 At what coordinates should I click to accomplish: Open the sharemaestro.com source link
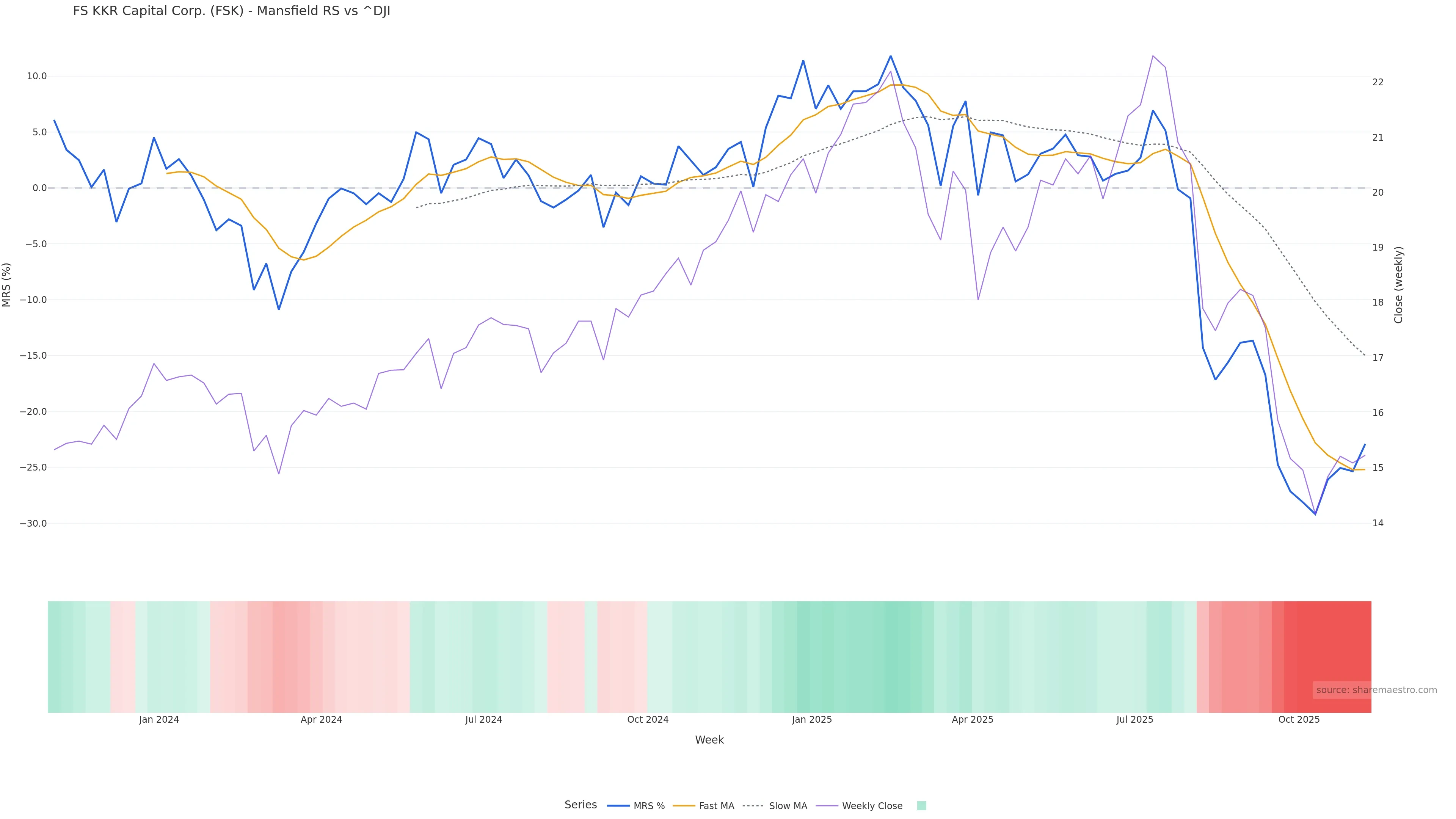[1376, 690]
